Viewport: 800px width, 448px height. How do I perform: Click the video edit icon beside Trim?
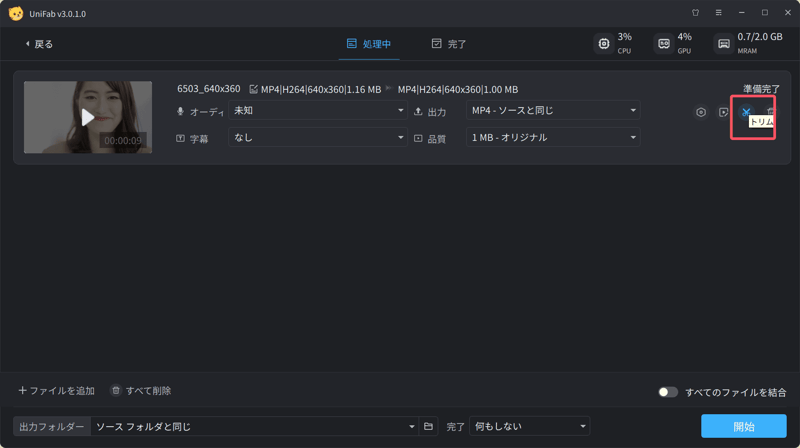pyautogui.click(x=724, y=112)
